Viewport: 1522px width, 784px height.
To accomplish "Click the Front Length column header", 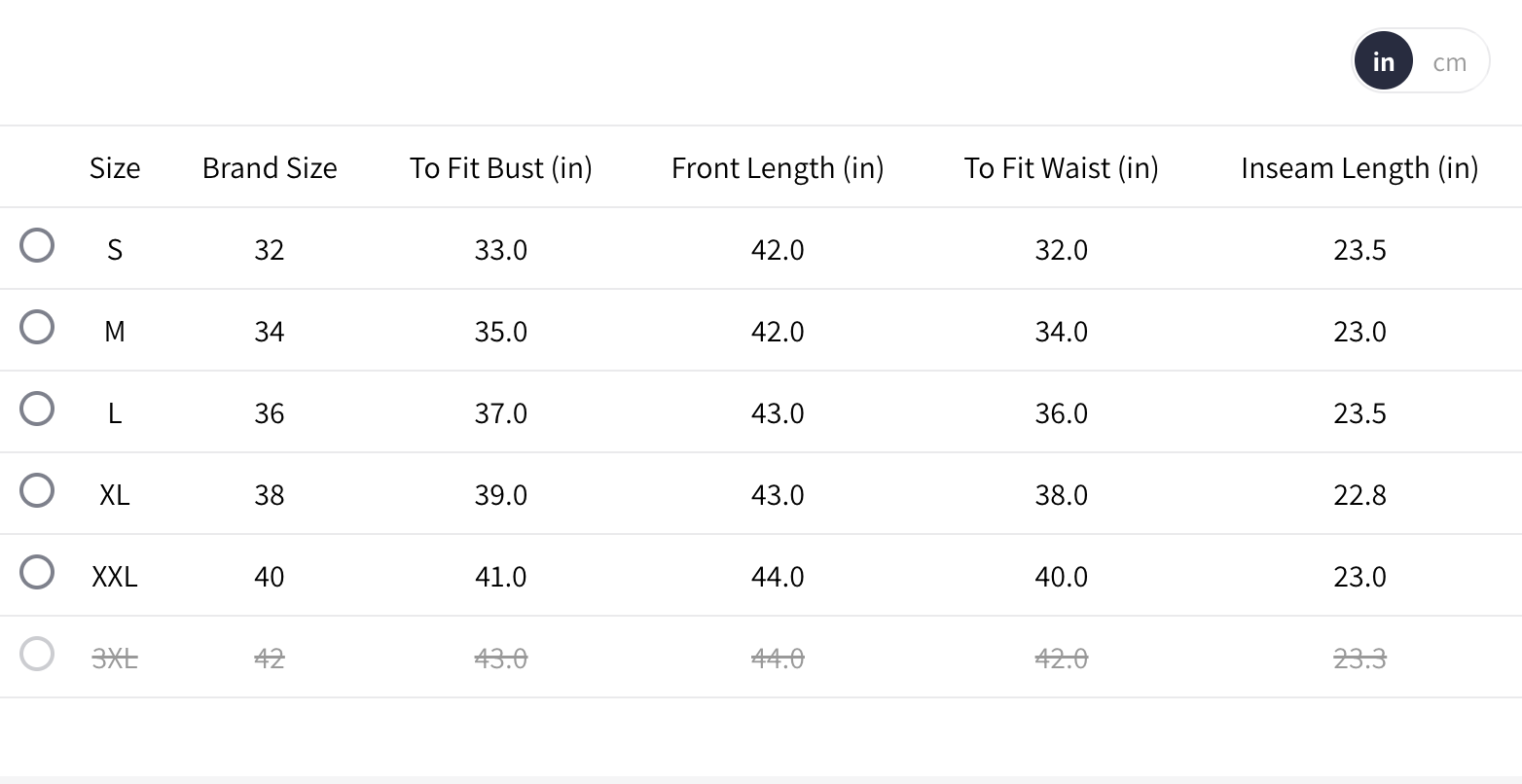I will tap(778, 168).
